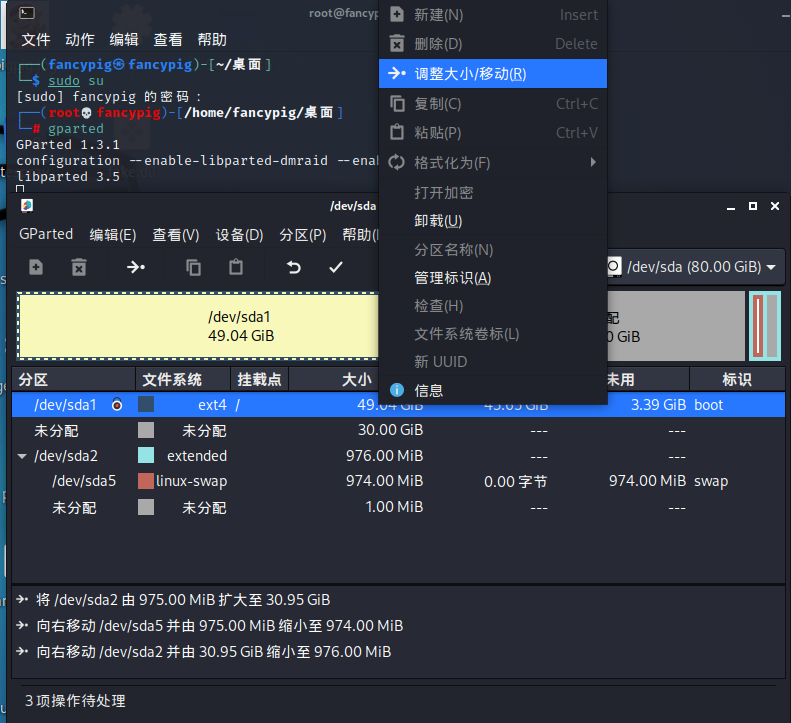Click the blue info icon in context menu

pos(397,390)
